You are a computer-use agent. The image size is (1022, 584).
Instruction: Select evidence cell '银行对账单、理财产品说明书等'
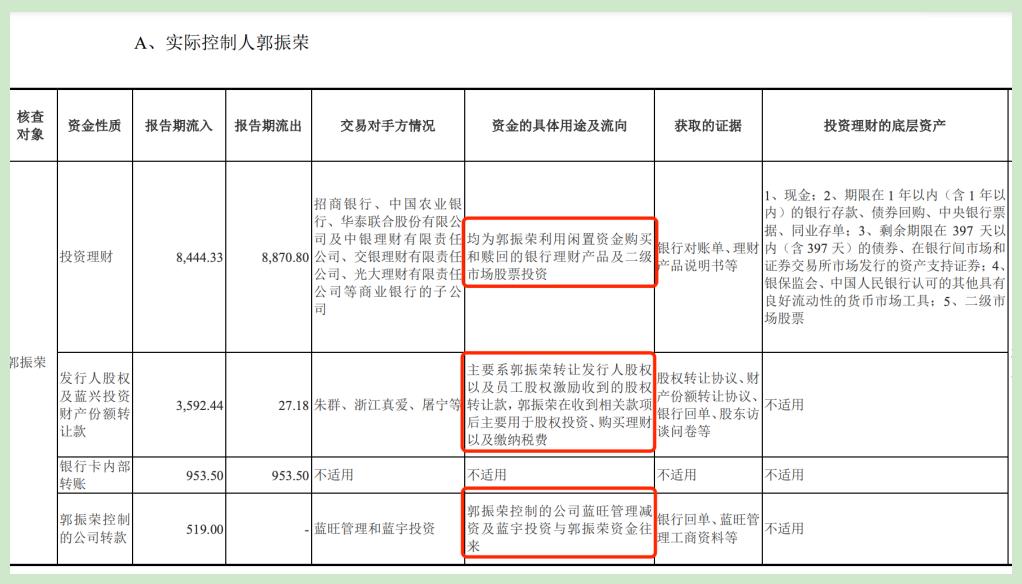[708, 257]
